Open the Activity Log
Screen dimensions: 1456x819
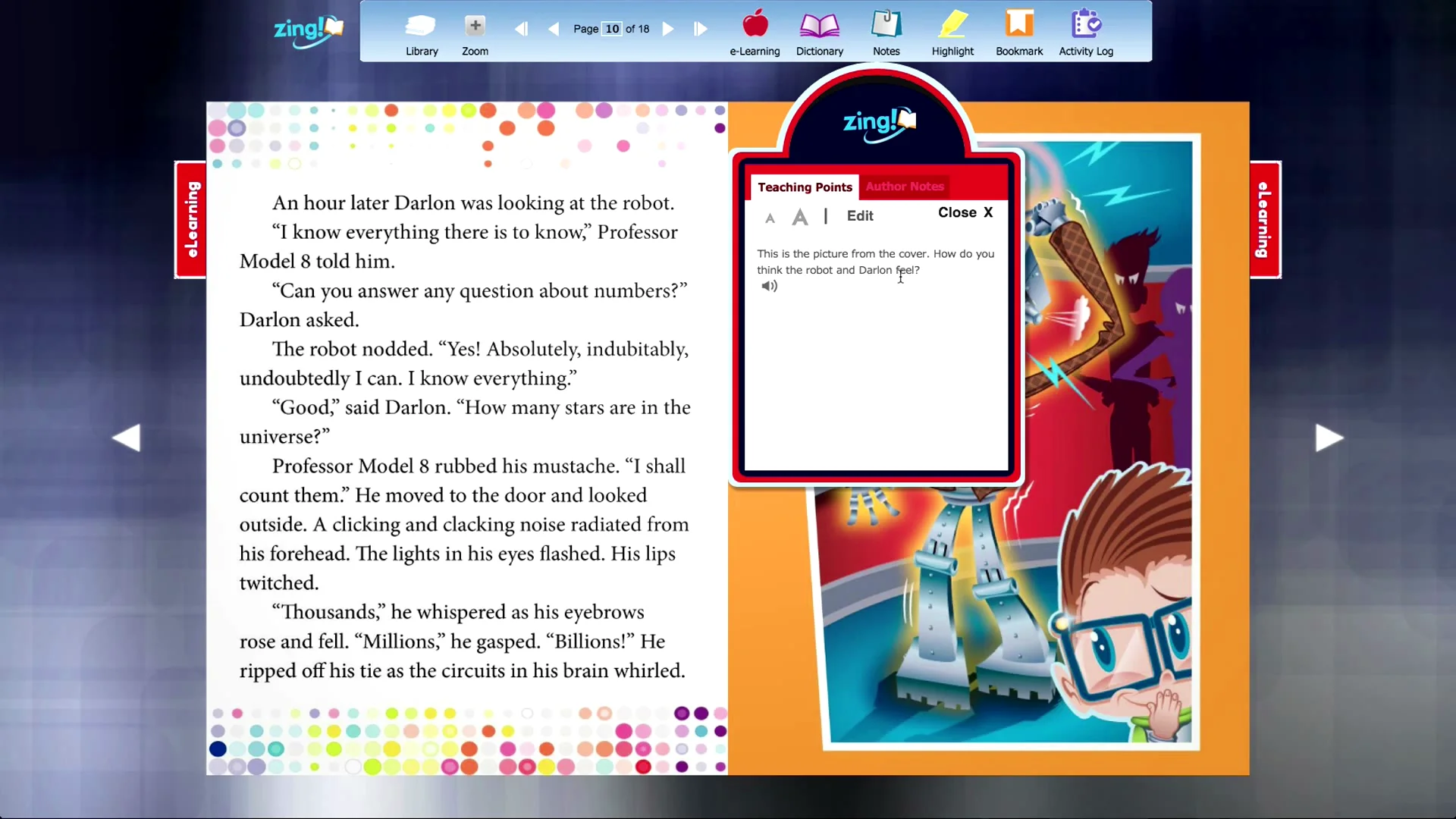1086,35
